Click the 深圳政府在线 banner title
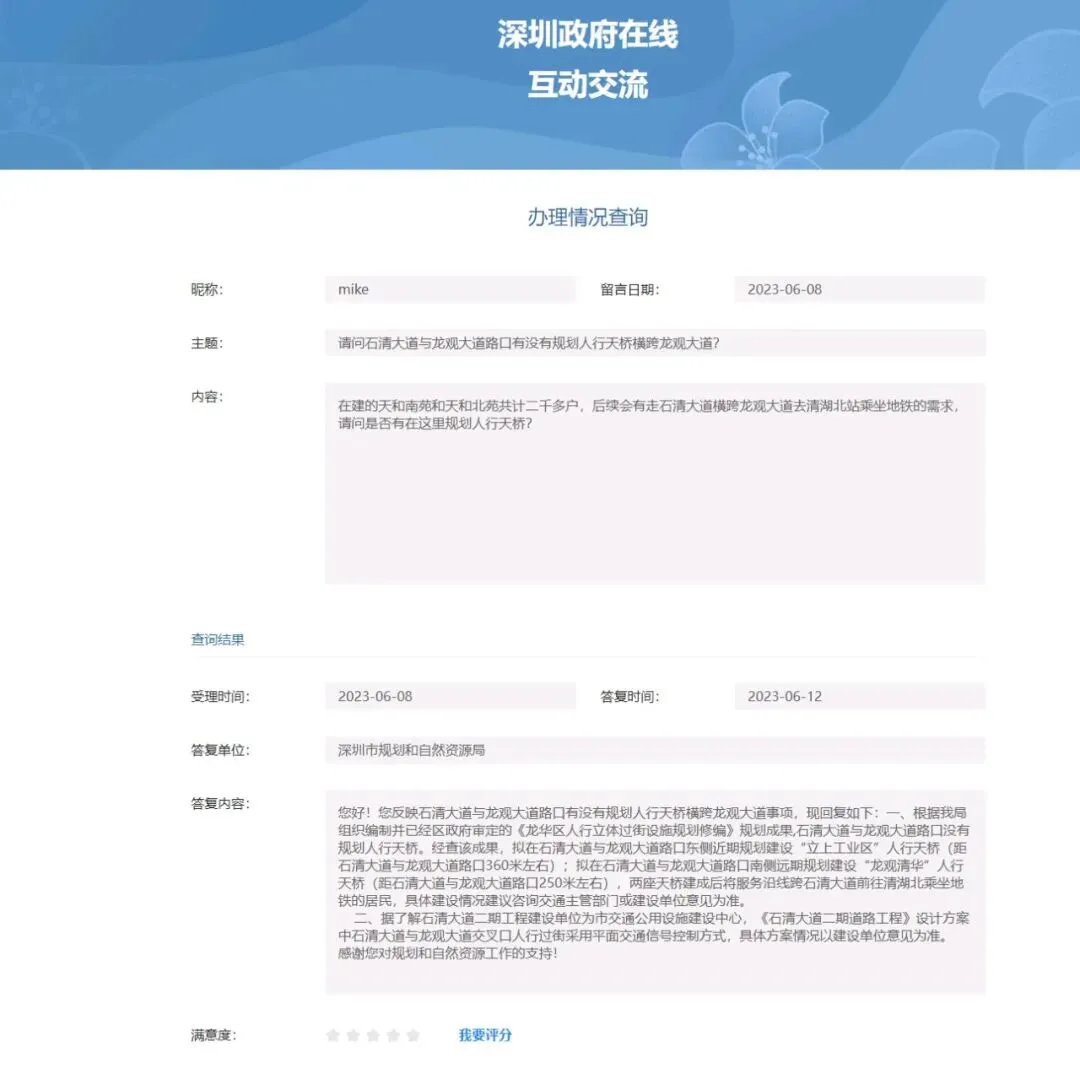Image resolution: width=1080 pixels, height=1079 pixels. [x=588, y=34]
